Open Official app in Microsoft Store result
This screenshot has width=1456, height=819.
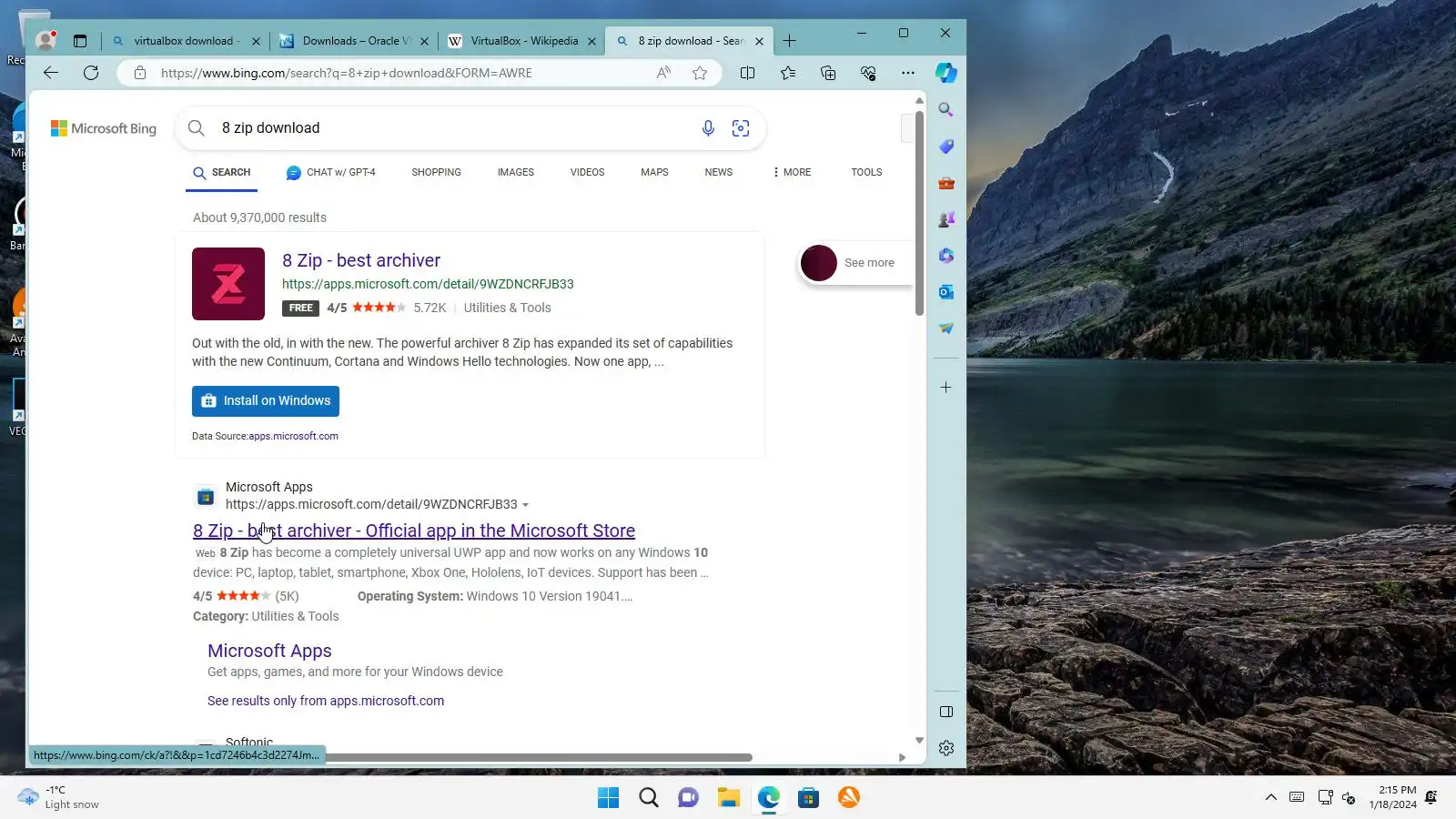pos(414,531)
